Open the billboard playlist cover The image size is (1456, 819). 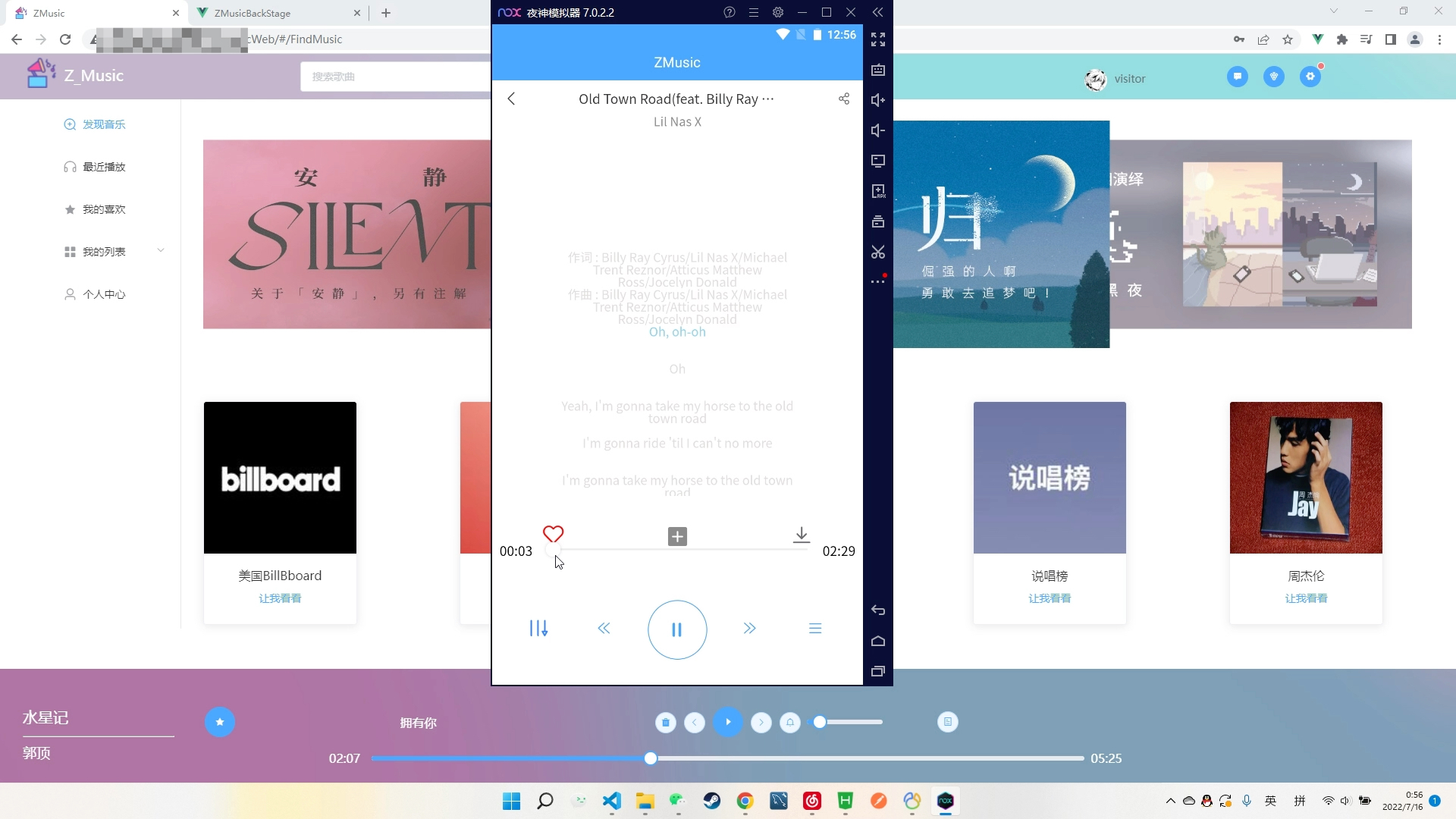[x=280, y=478]
